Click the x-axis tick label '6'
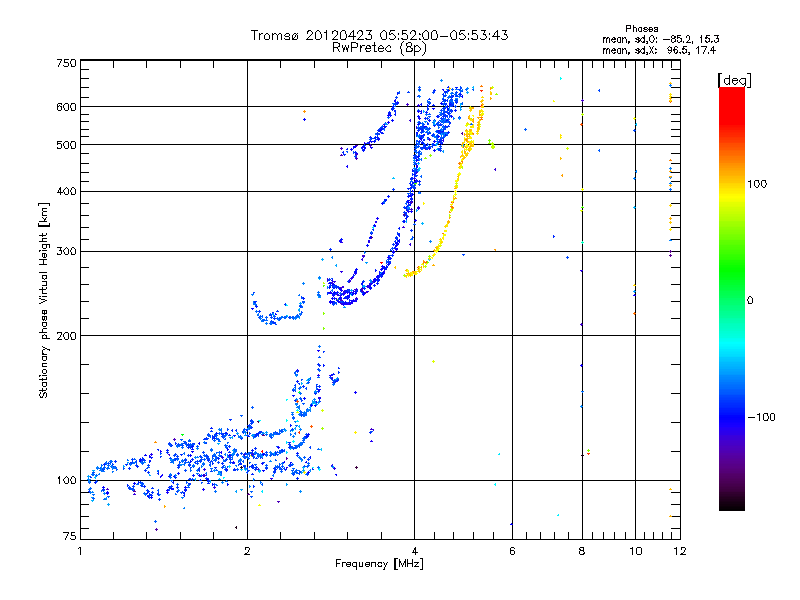 (512, 551)
